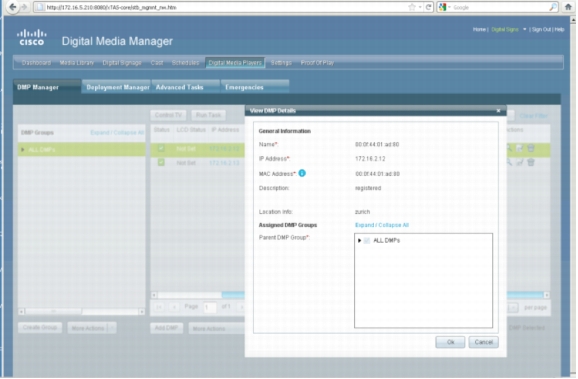The height and width of the screenshot is (379, 578).
Task: Open the Settings menu
Action: (281, 63)
